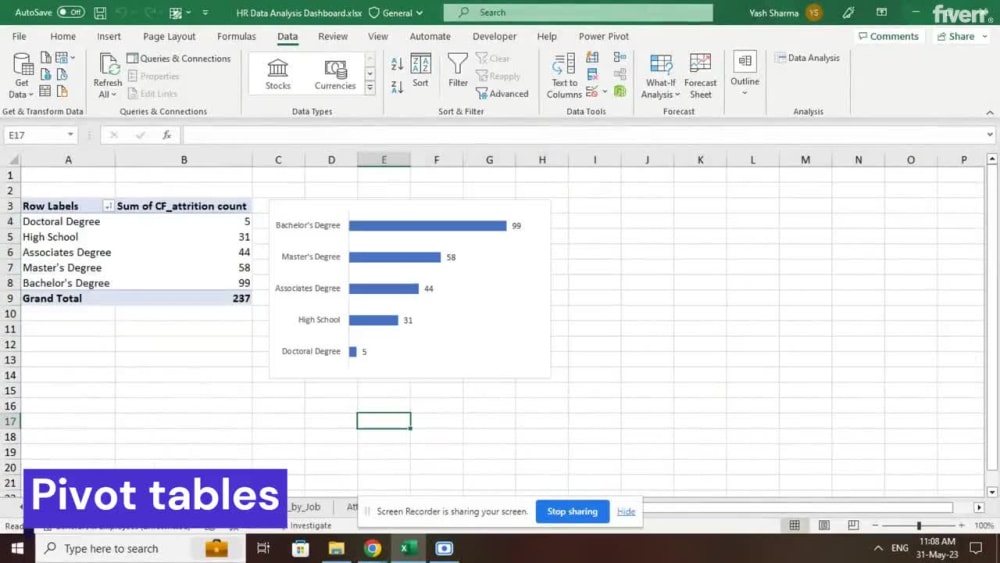Click the Insert Function fx icon
1000x563 pixels.
pos(166,135)
